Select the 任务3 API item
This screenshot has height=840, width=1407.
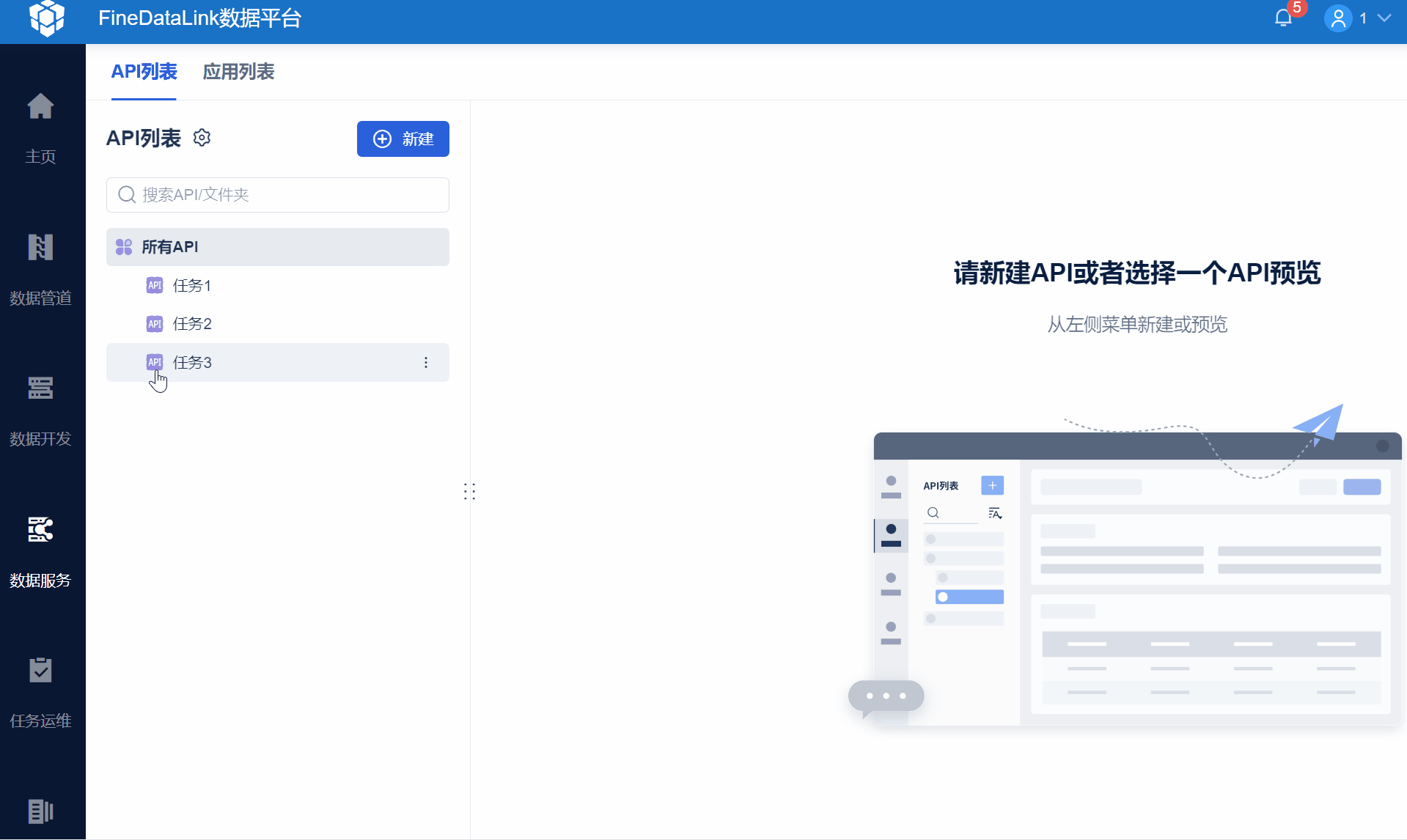click(278, 363)
